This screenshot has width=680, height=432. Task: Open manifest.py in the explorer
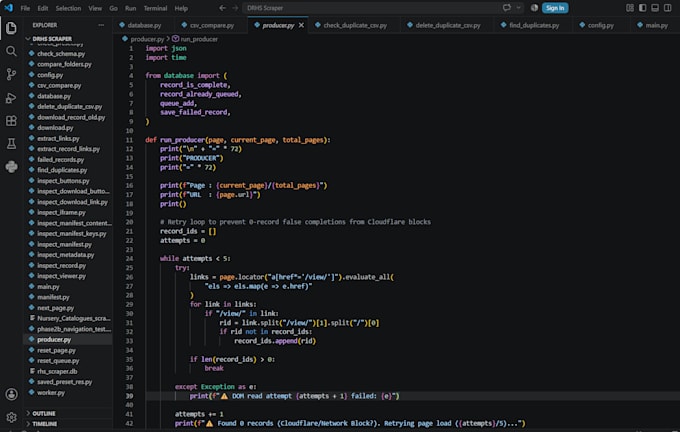click(53, 297)
